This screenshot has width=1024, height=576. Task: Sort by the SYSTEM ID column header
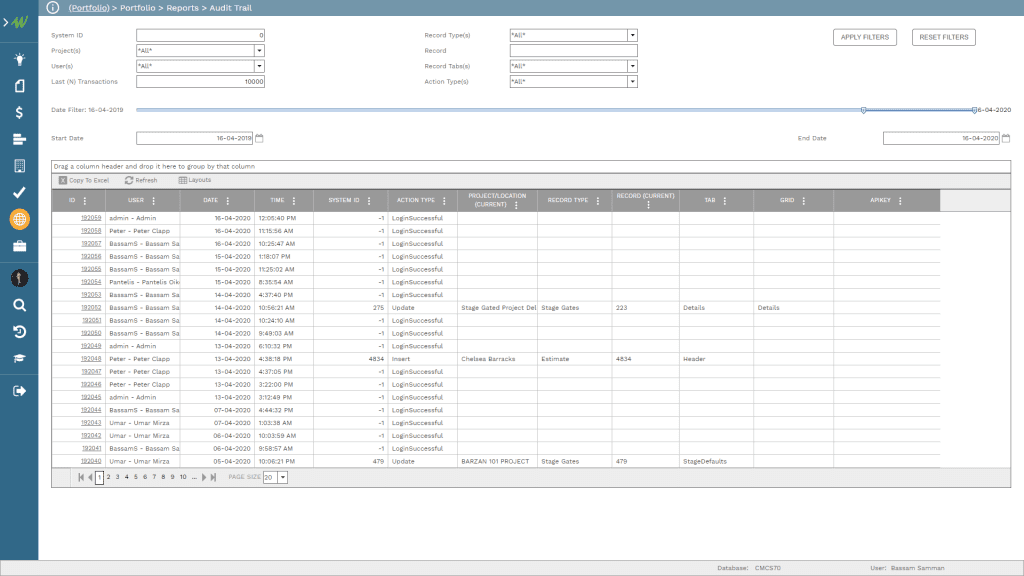tap(344, 200)
